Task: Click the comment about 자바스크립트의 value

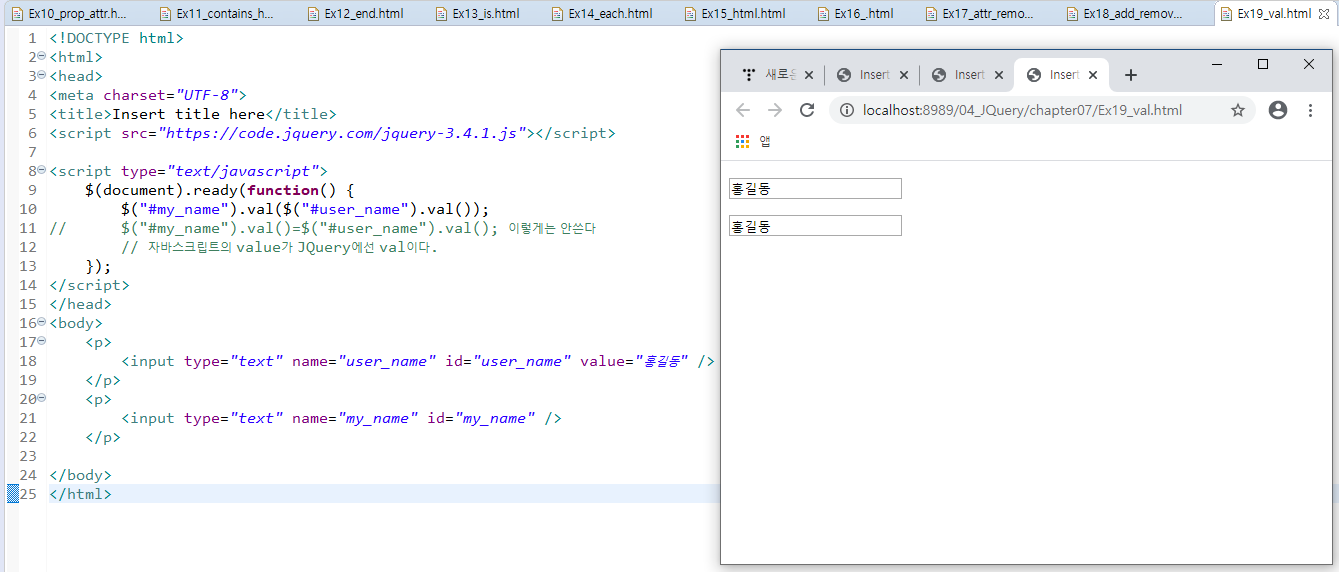Action: click(279, 247)
